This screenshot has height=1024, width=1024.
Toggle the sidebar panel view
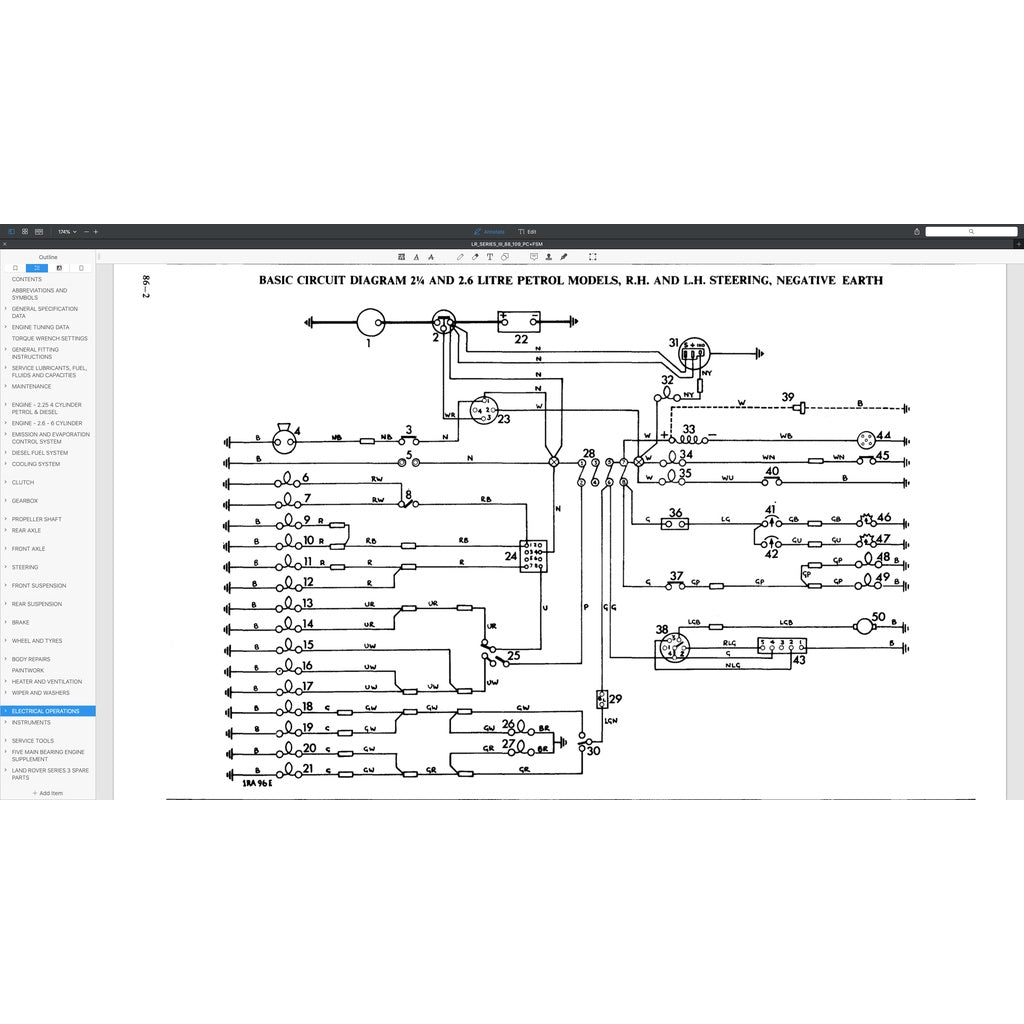[x=11, y=231]
